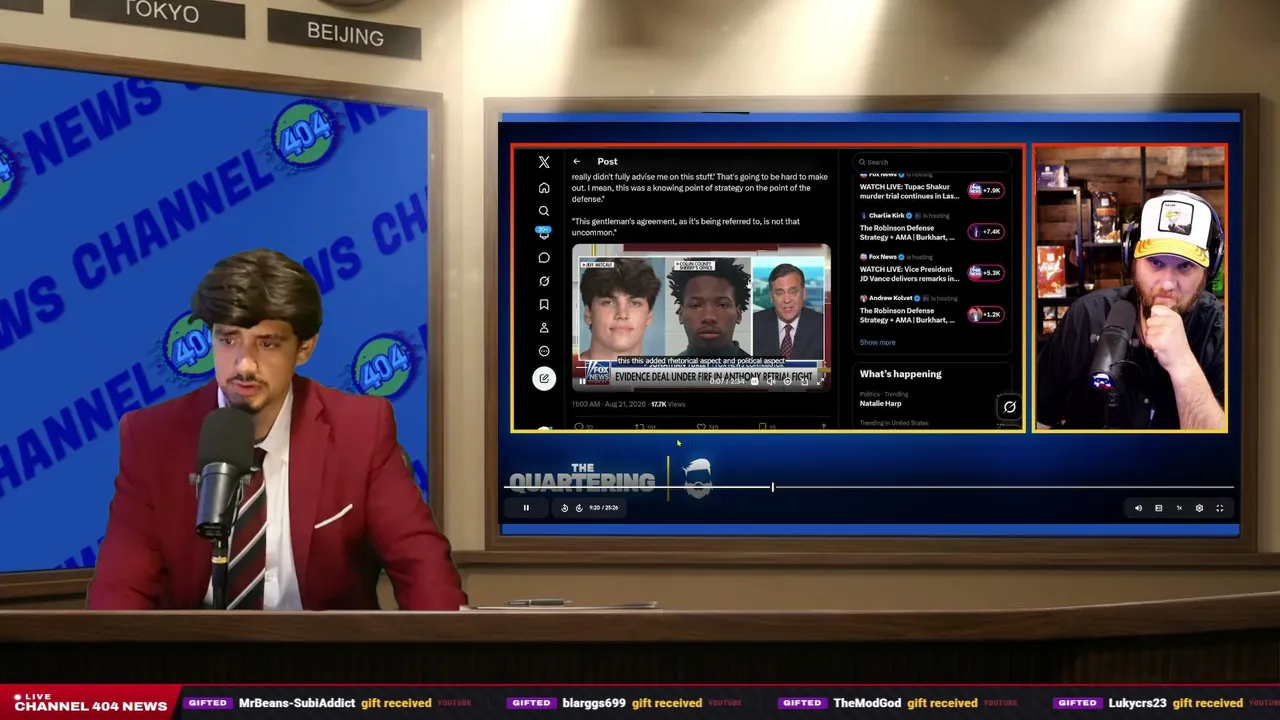Open the More options circle in X sidebar
This screenshot has width=1280, height=720.
click(544, 351)
